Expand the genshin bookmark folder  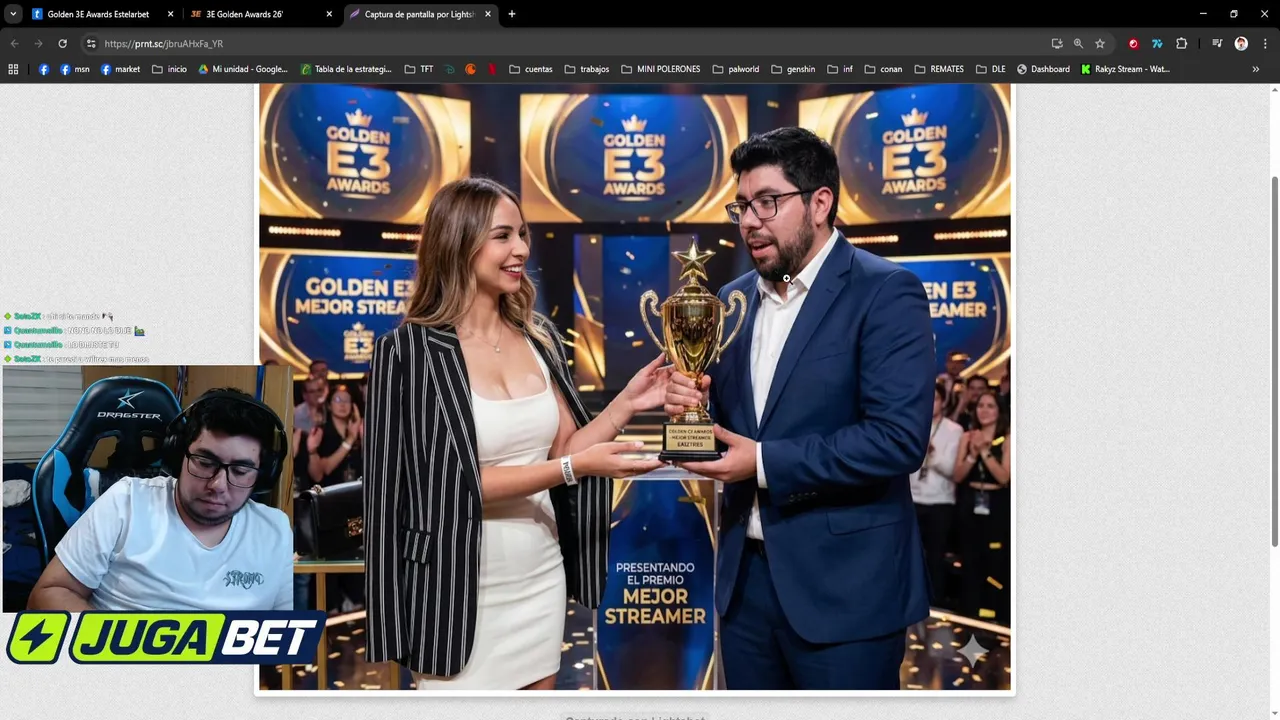[793, 69]
